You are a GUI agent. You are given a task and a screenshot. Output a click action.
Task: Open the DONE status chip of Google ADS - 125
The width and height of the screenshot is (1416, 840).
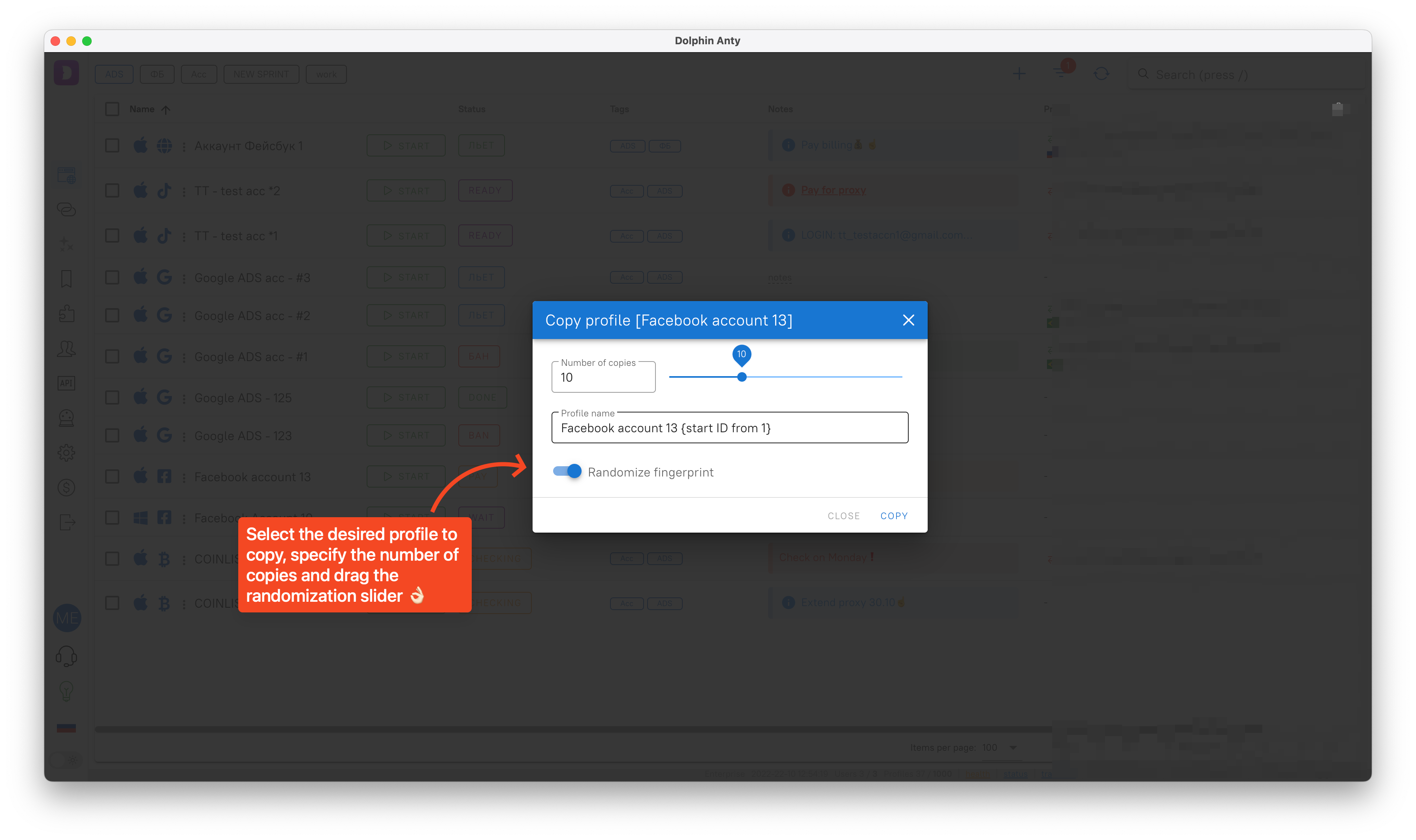482,397
